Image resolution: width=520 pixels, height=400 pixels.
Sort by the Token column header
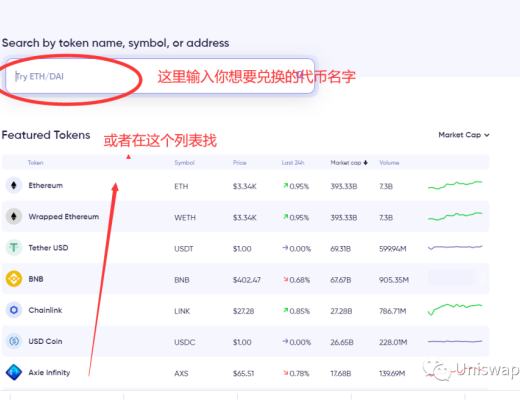click(x=36, y=163)
